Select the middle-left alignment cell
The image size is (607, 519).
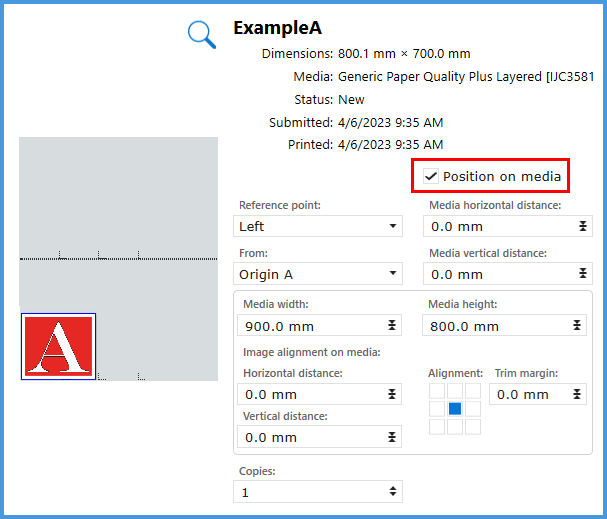point(437,409)
